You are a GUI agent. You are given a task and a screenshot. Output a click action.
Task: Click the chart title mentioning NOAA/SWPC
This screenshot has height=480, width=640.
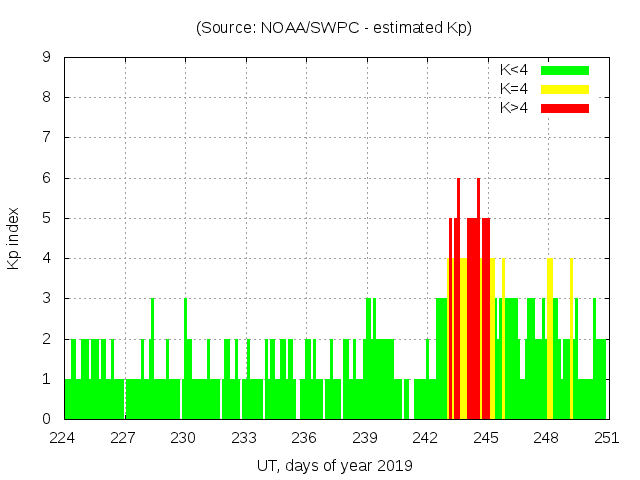point(334,28)
